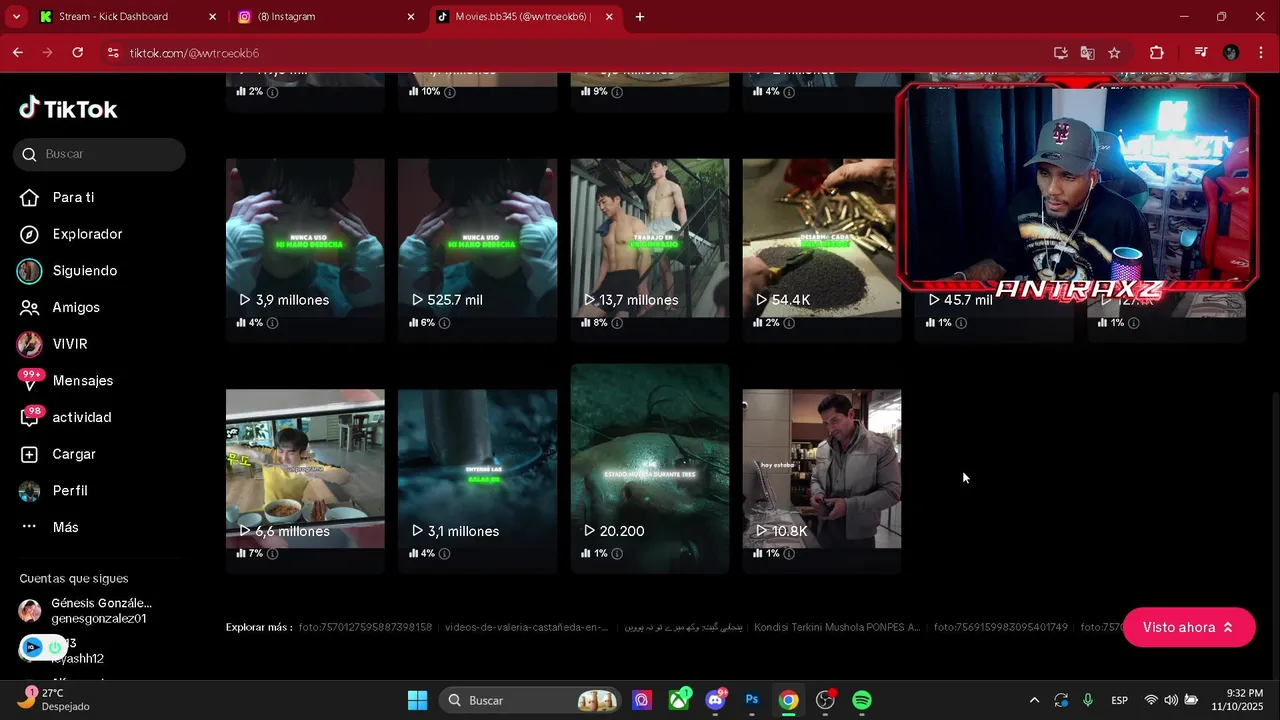This screenshot has width=1280, height=720.
Task: Open the Xbox app in taskbar
Action: (680, 700)
